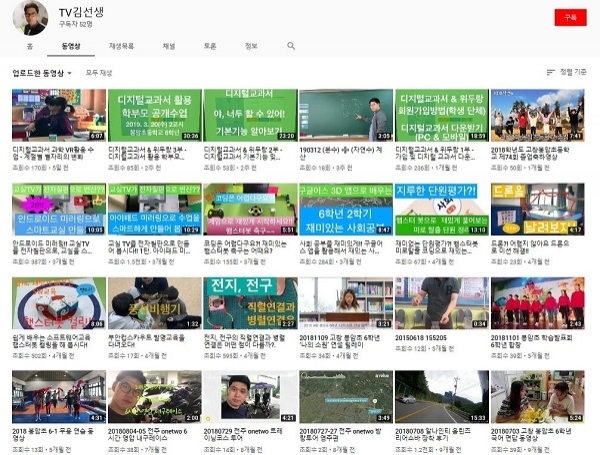Expand the 업로드한 동영상 dropdown
600x455 pixels.
[41, 73]
